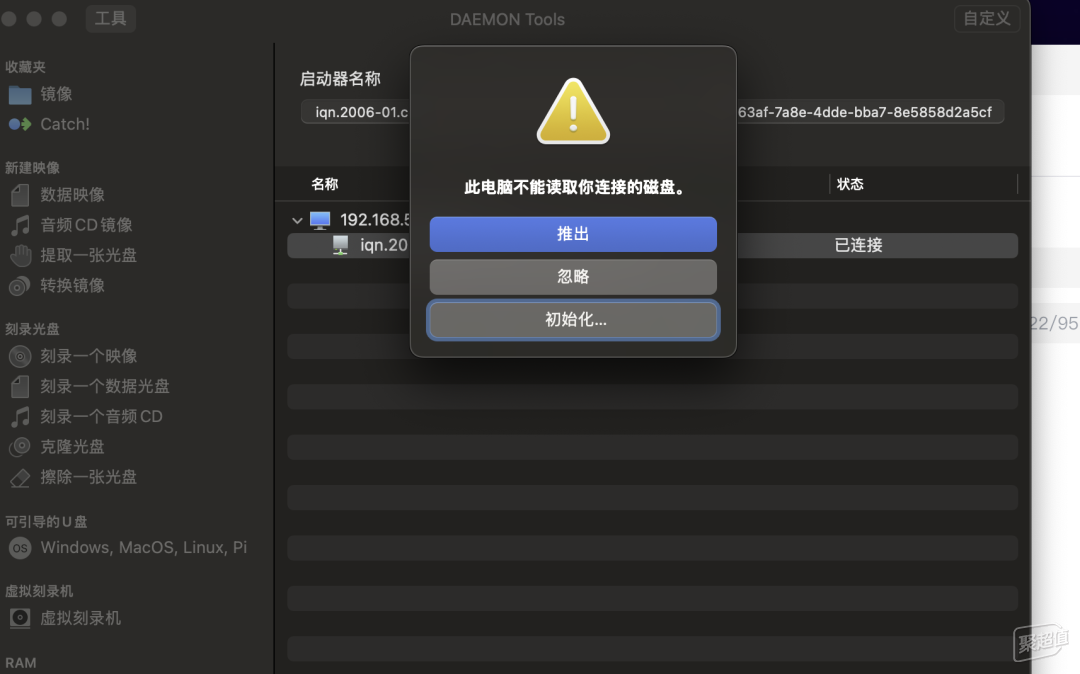
Task: Click the DAEMON Tools window title
Action: pos(508,19)
